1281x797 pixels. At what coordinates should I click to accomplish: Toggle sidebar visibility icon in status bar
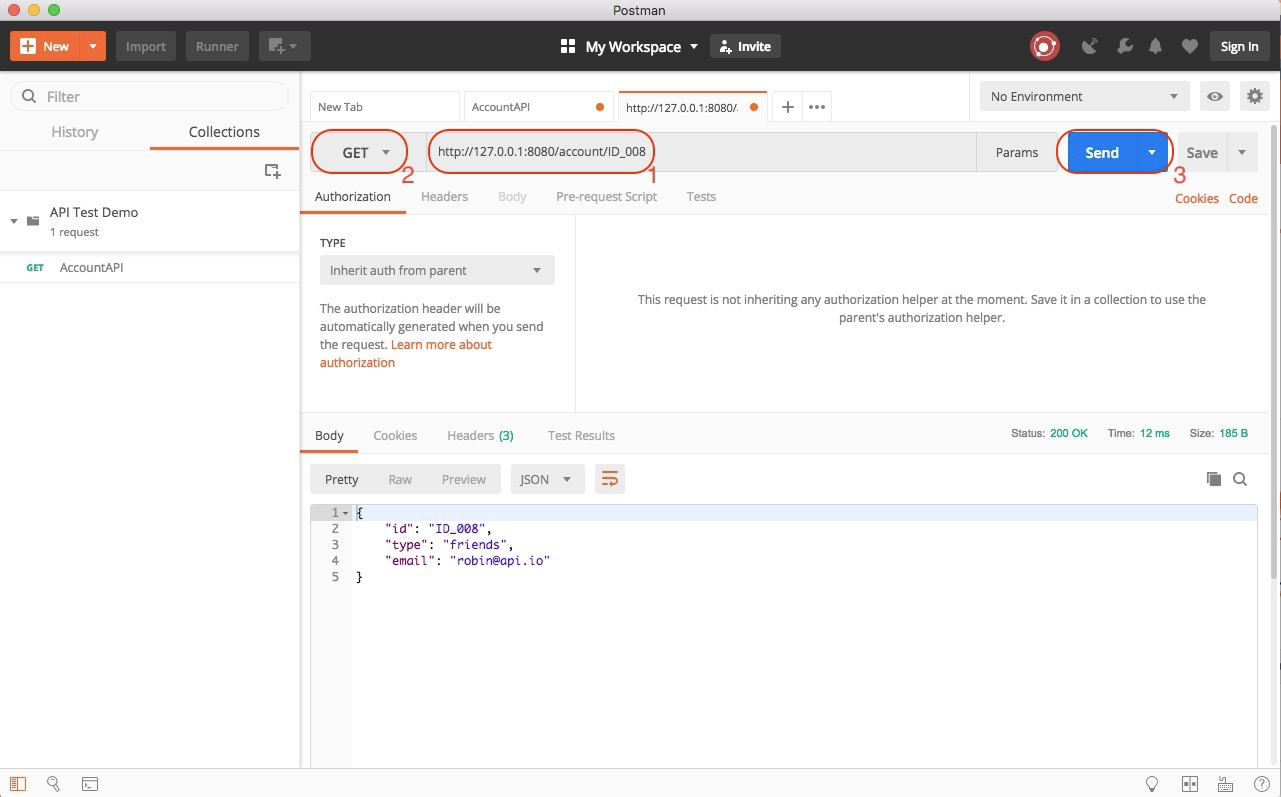18,784
